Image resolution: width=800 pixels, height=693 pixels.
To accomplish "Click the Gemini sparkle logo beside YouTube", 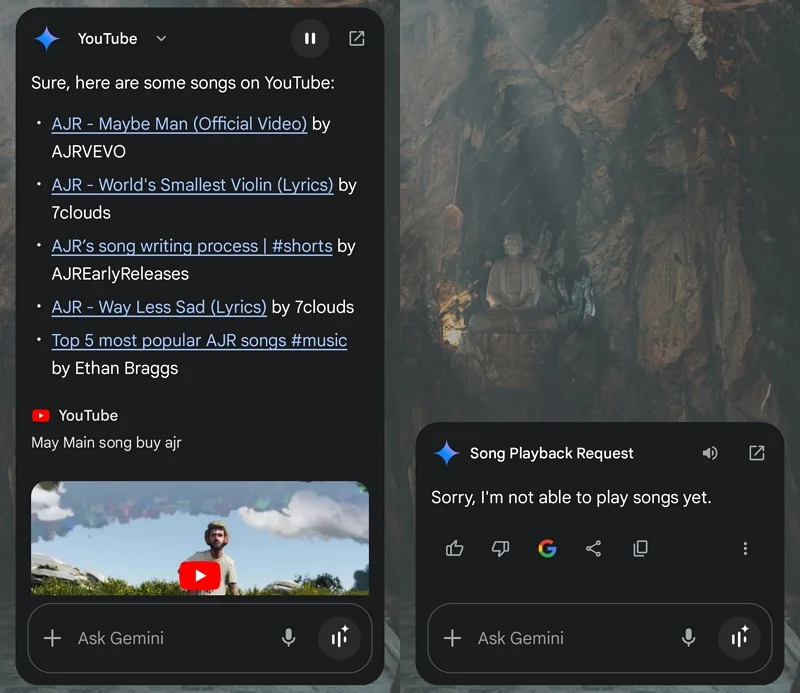I will pyautogui.click(x=46, y=39).
